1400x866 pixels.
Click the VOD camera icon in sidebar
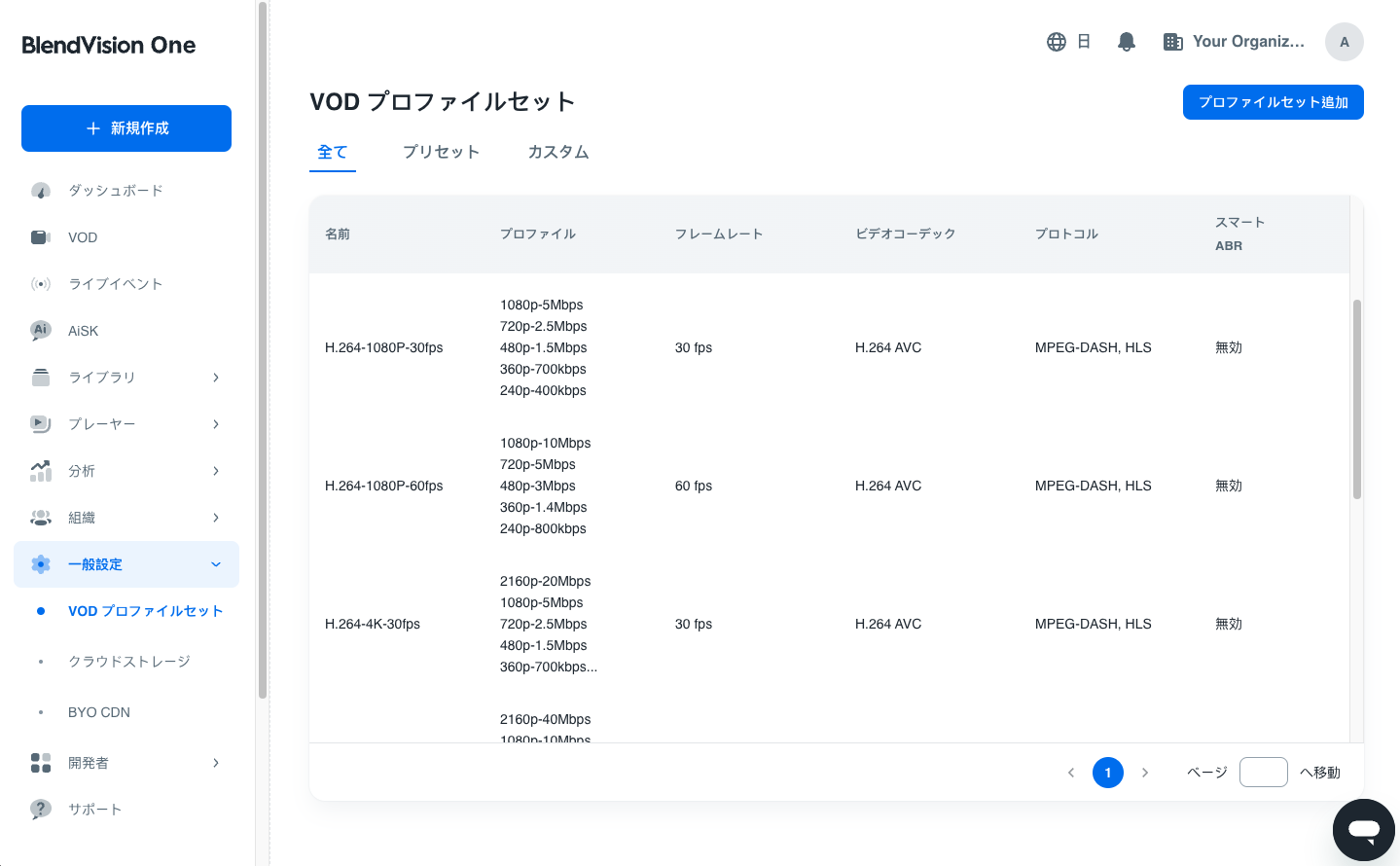coord(41,237)
